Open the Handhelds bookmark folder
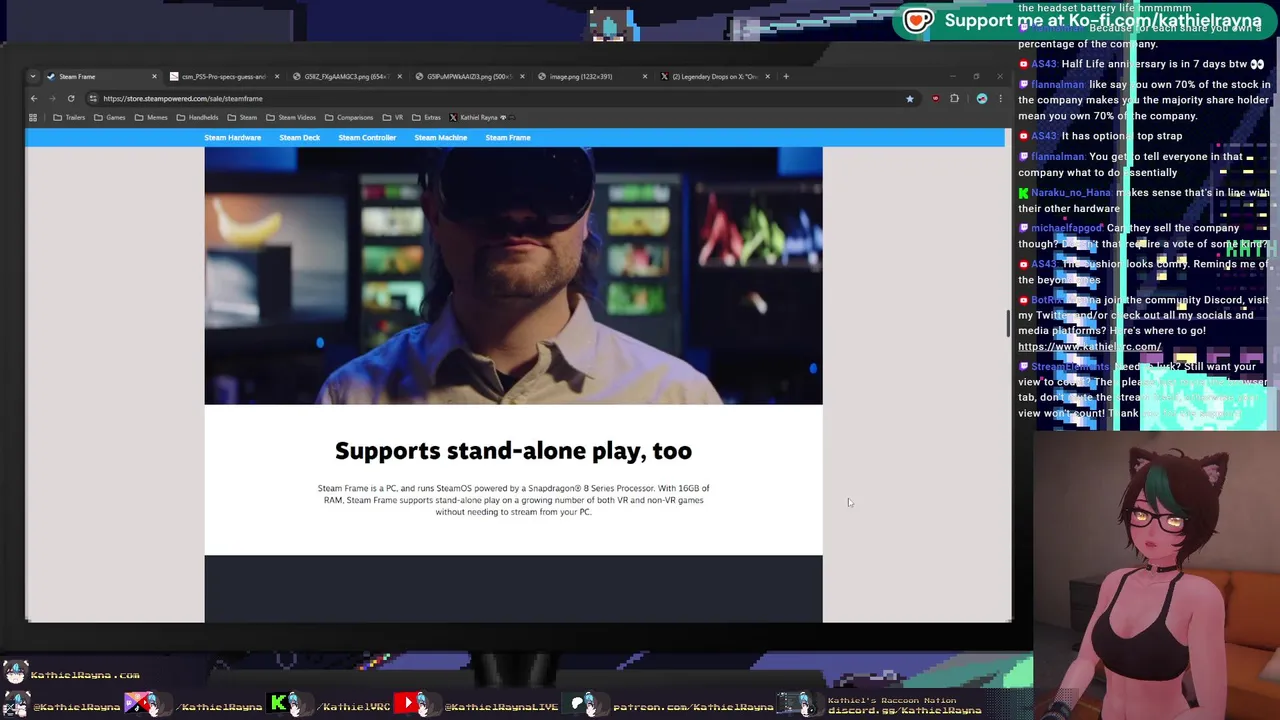This screenshot has width=1280, height=720. click(196, 117)
